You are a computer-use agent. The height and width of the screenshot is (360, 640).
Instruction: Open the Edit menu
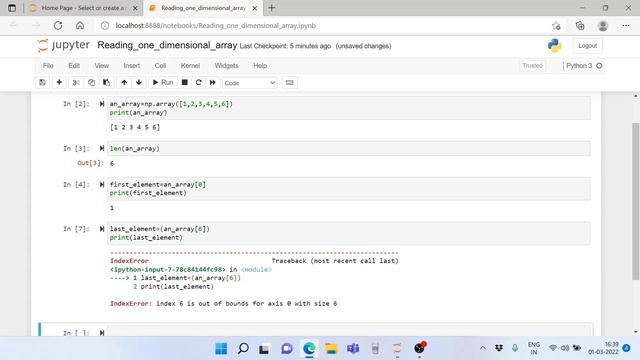(74, 66)
